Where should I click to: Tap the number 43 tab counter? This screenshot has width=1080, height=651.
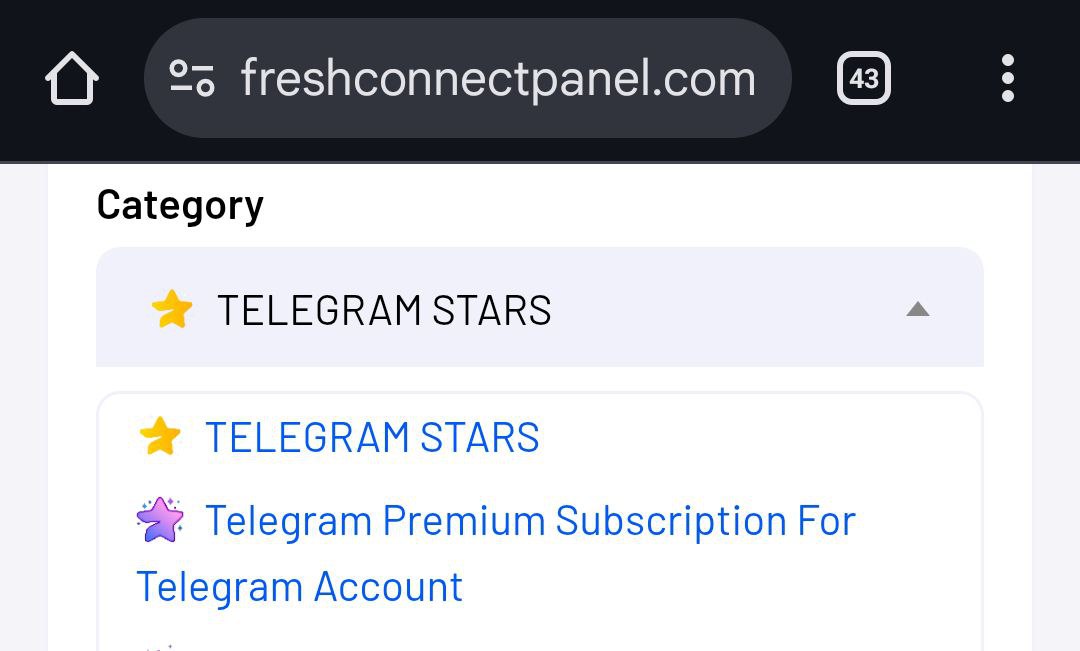[x=863, y=78]
